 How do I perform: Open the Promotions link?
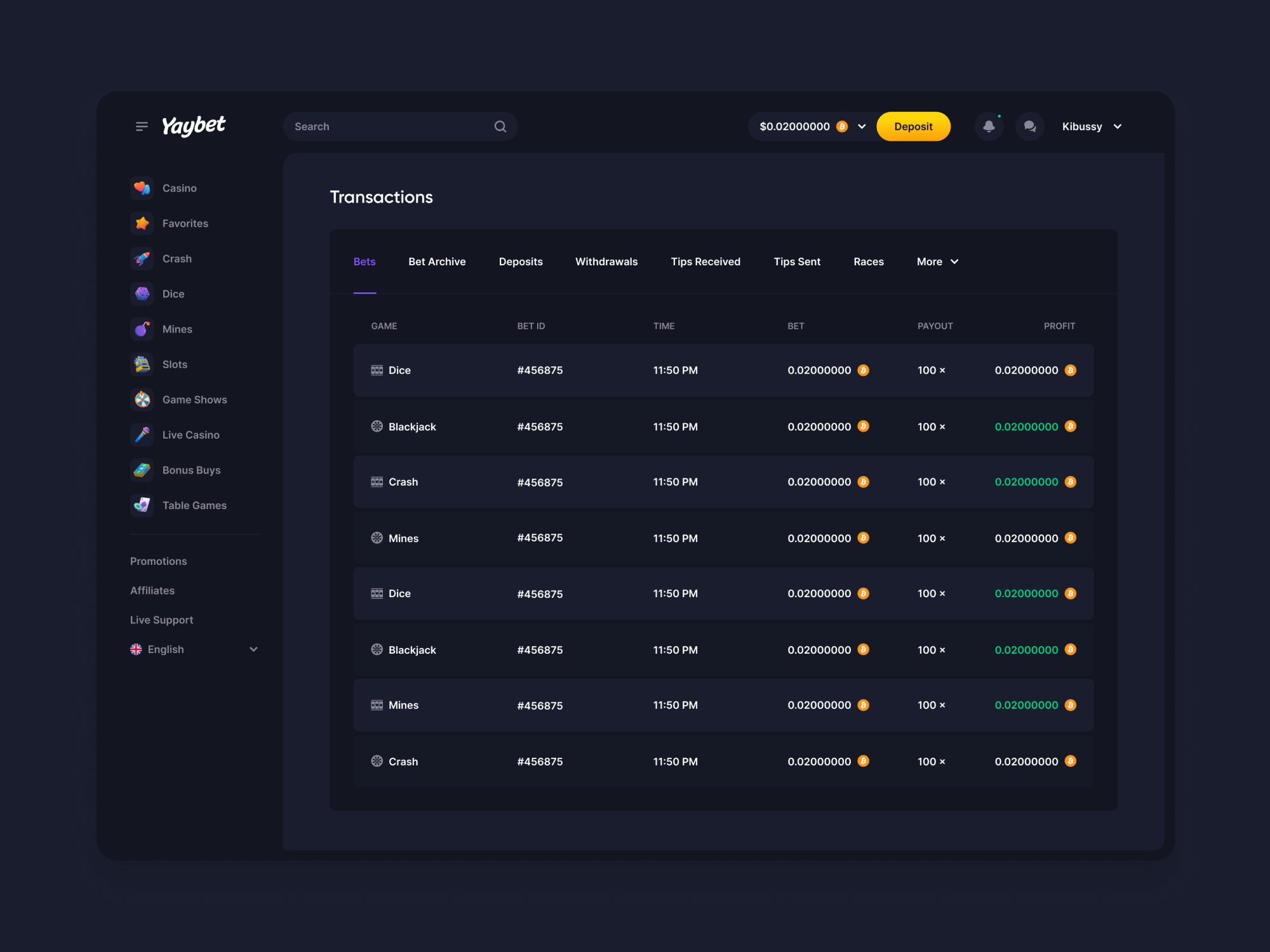coord(159,562)
